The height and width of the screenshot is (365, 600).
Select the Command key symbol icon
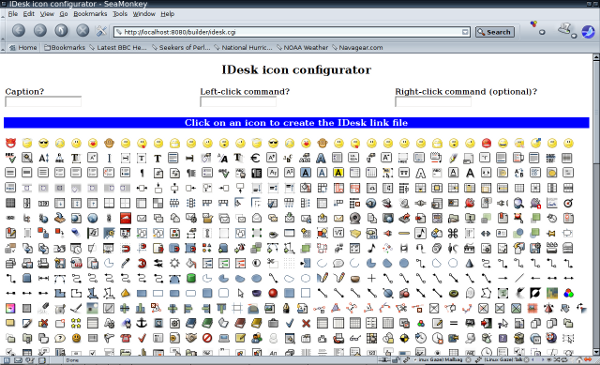(453, 233)
